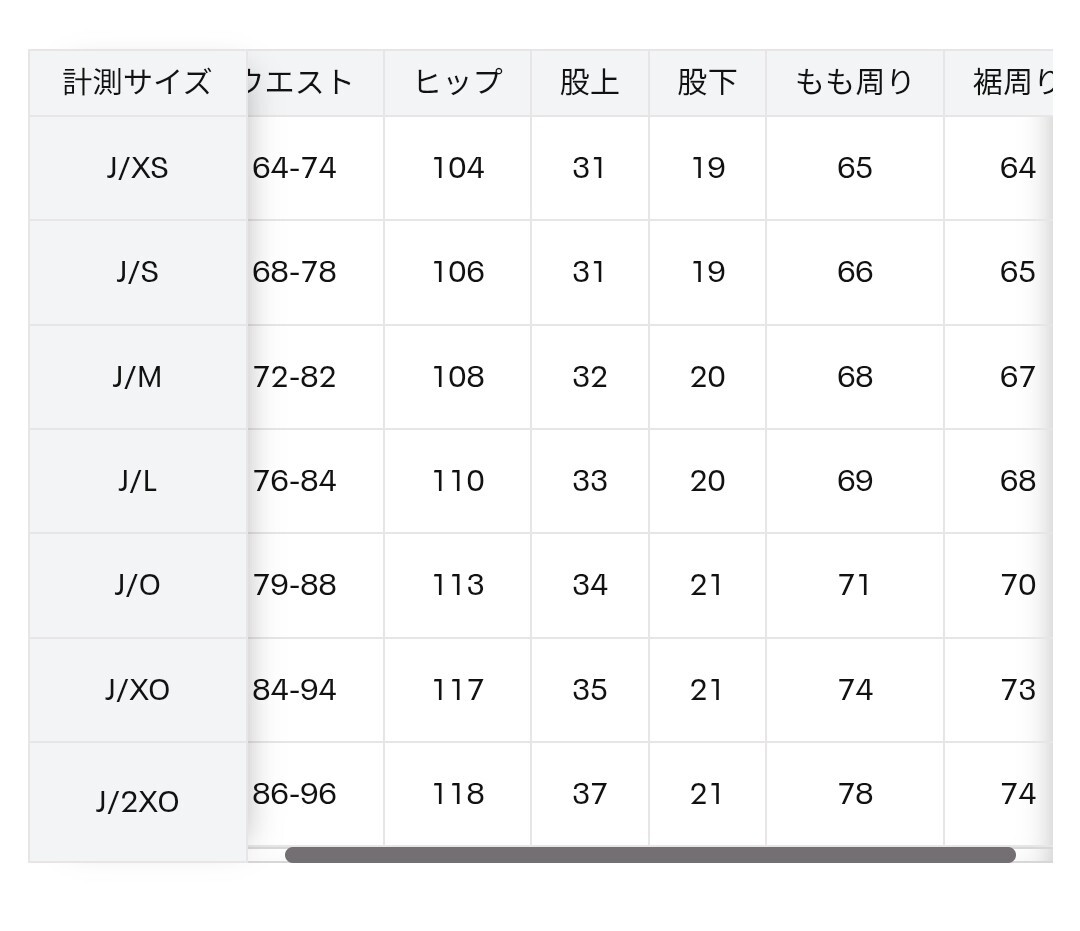Click the 股上 column header
Image resolution: width=1080 pixels, height=931 pixels.
coord(590,82)
